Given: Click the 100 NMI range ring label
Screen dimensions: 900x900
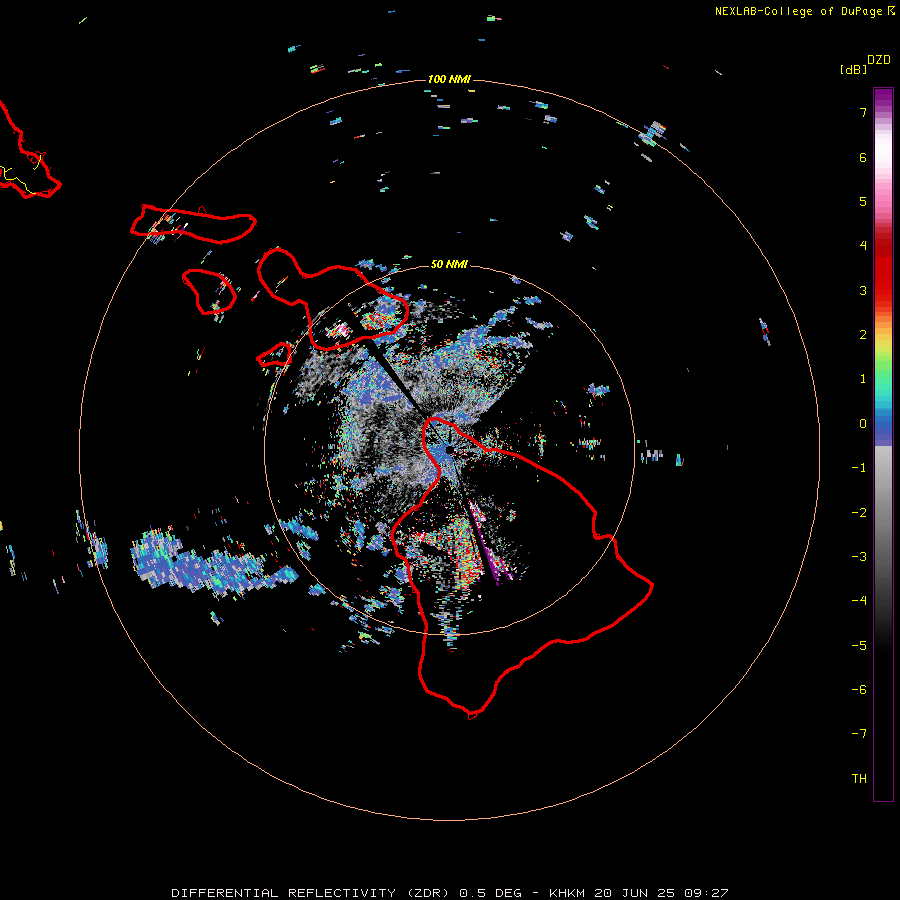Looking at the screenshot, I should click(x=449, y=79).
